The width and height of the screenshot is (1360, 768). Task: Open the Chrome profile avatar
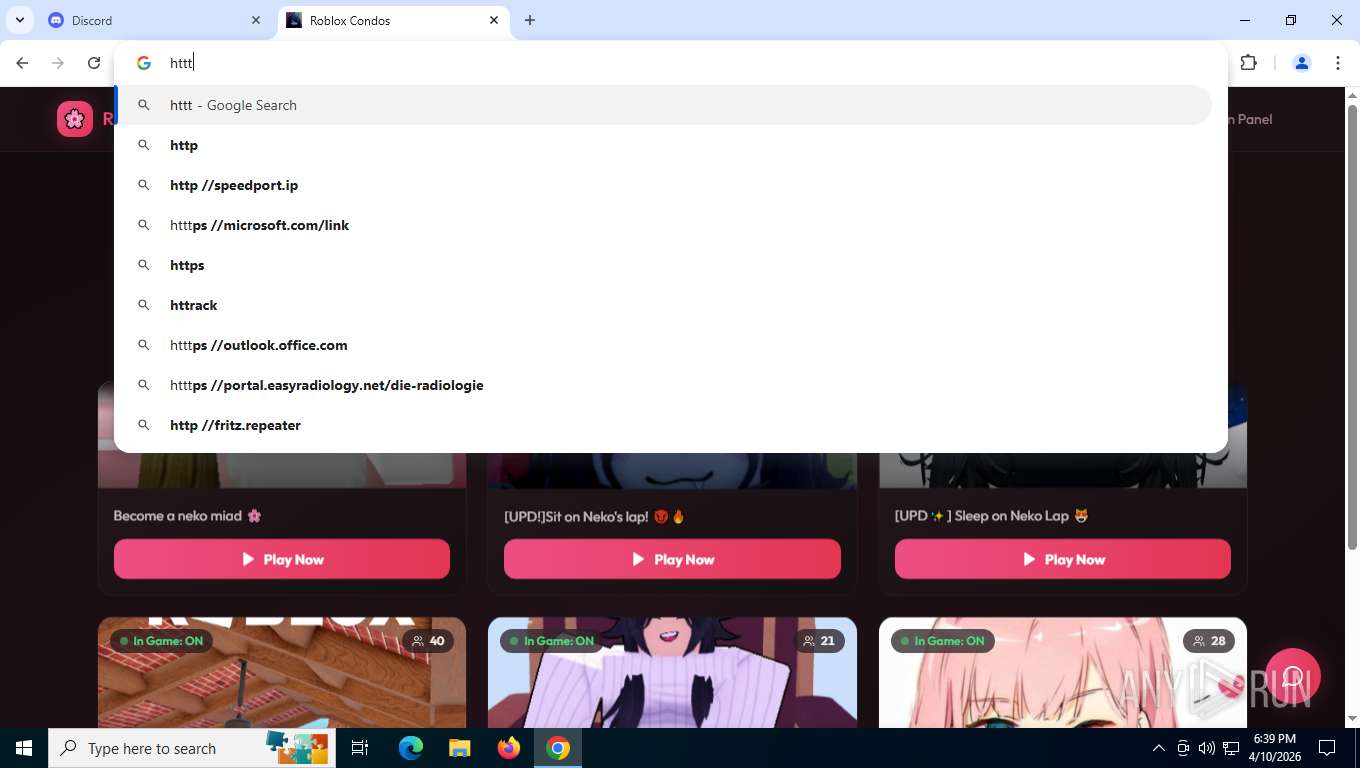point(1302,63)
